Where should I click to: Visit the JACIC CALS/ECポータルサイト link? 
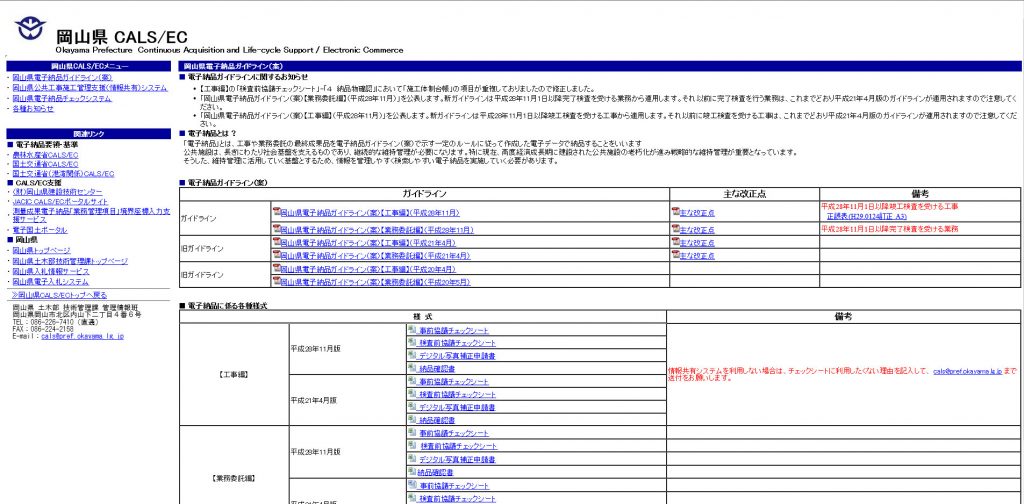pyautogui.click(x=60, y=201)
